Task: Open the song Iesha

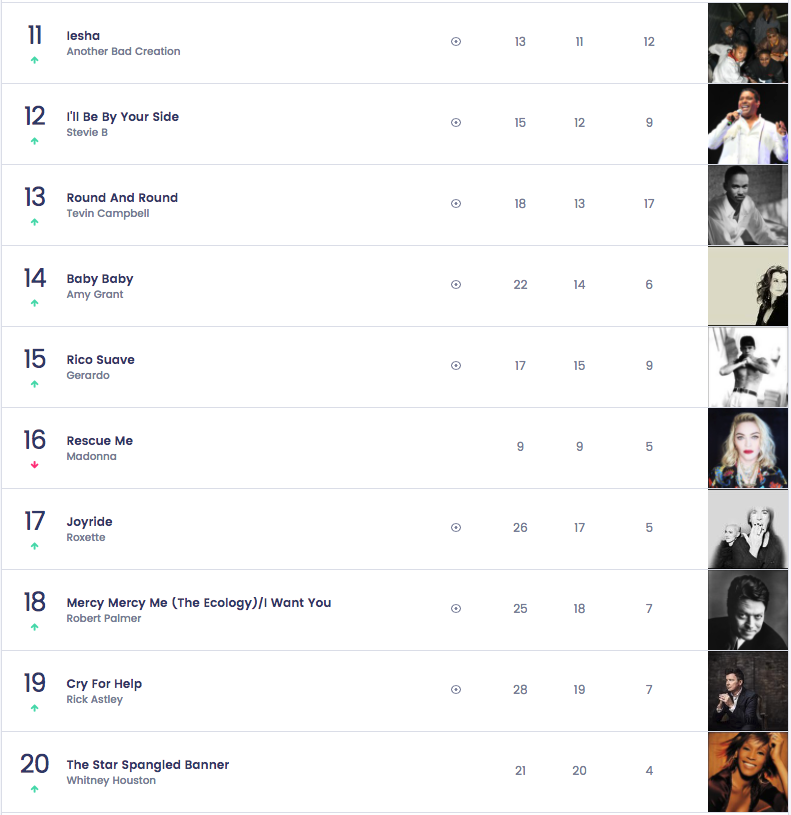Action: (x=83, y=36)
